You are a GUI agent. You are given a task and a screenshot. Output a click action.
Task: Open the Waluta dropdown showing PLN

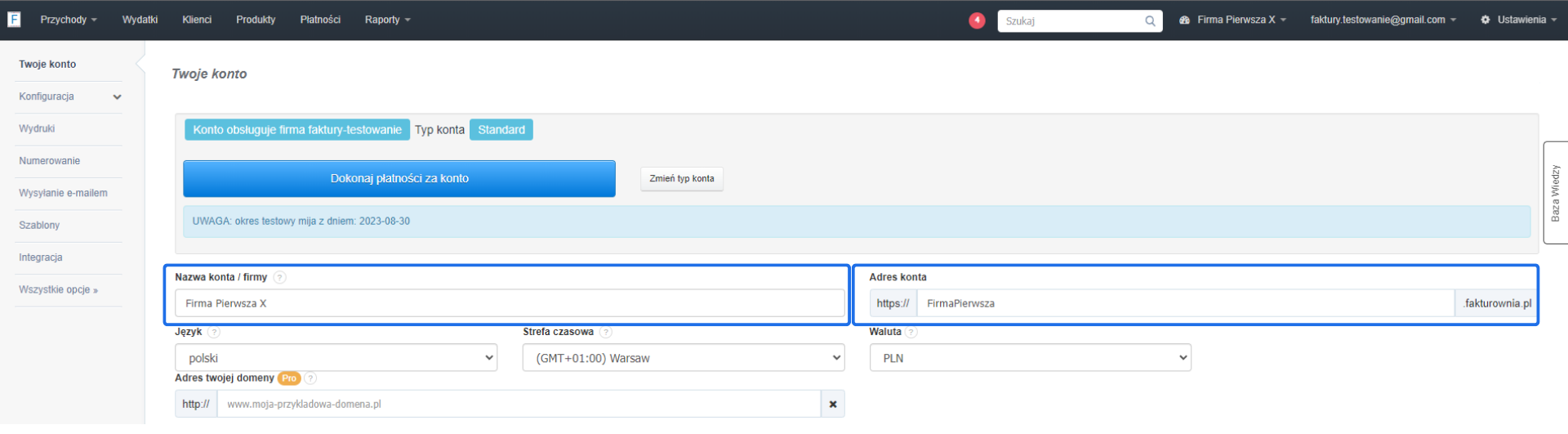click(1030, 358)
